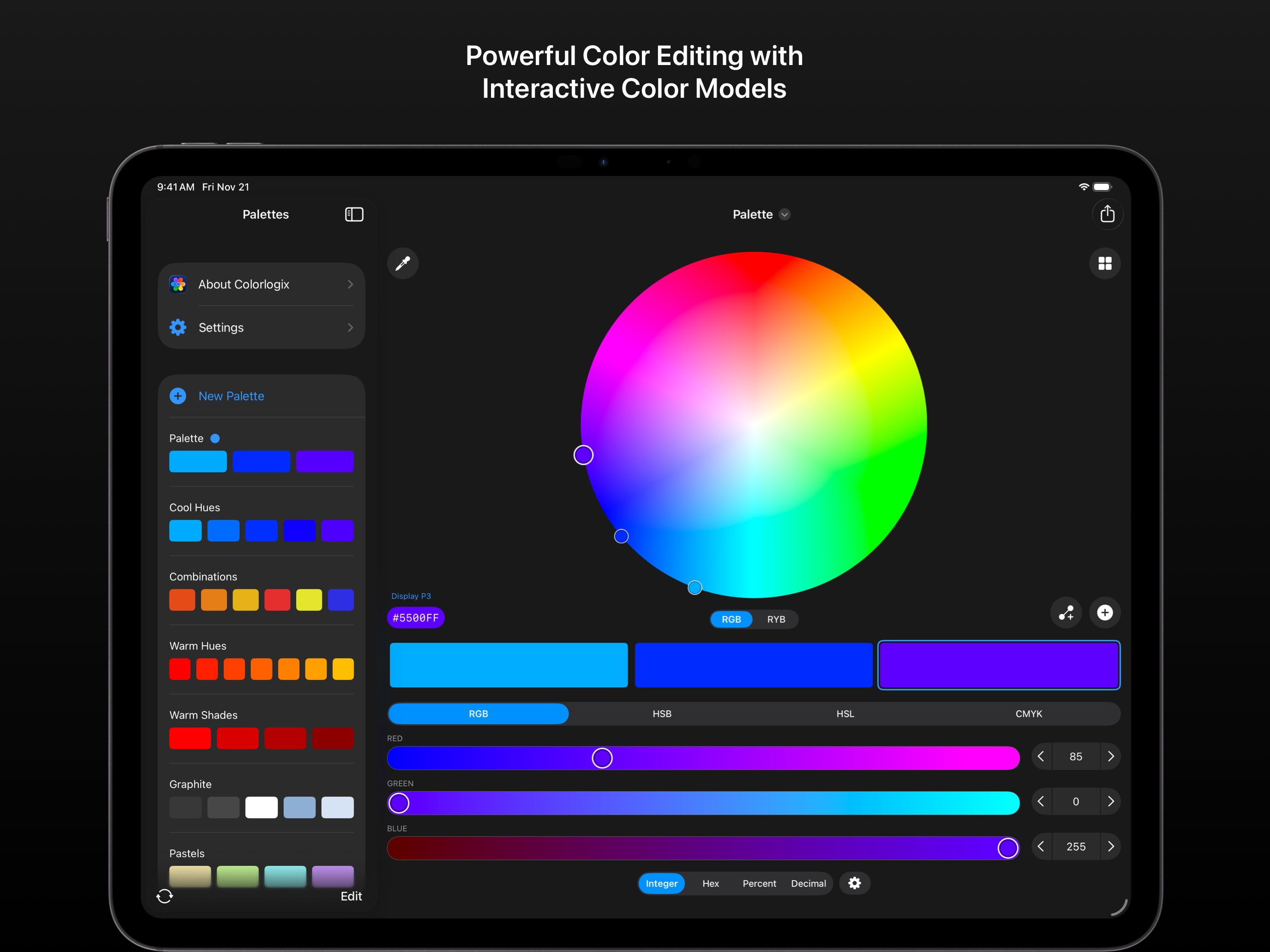Click the add harmony nodes icon
The image size is (1270, 952).
(x=1066, y=612)
